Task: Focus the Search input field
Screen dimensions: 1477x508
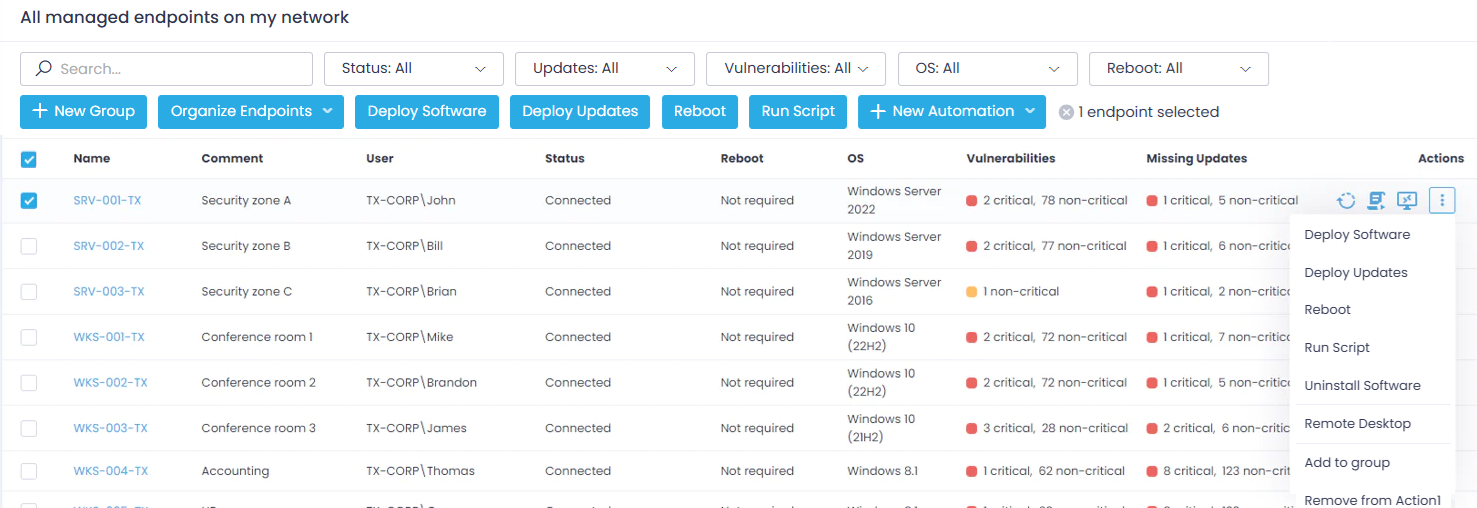Action: pos(166,69)
